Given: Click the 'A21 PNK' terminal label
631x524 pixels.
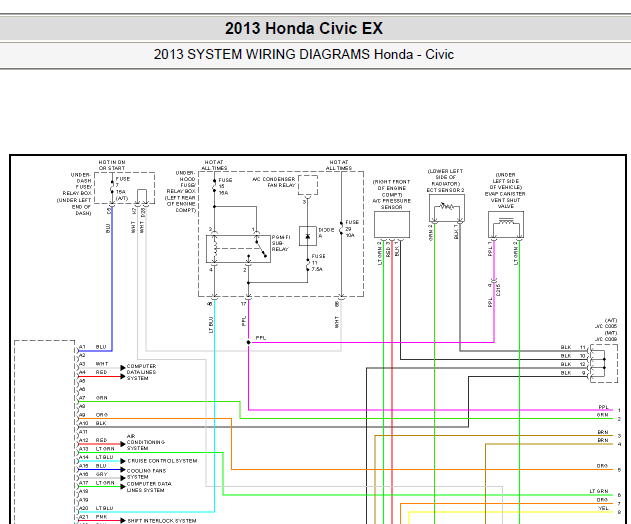Looking at the screenshot, I should (93, 517).
